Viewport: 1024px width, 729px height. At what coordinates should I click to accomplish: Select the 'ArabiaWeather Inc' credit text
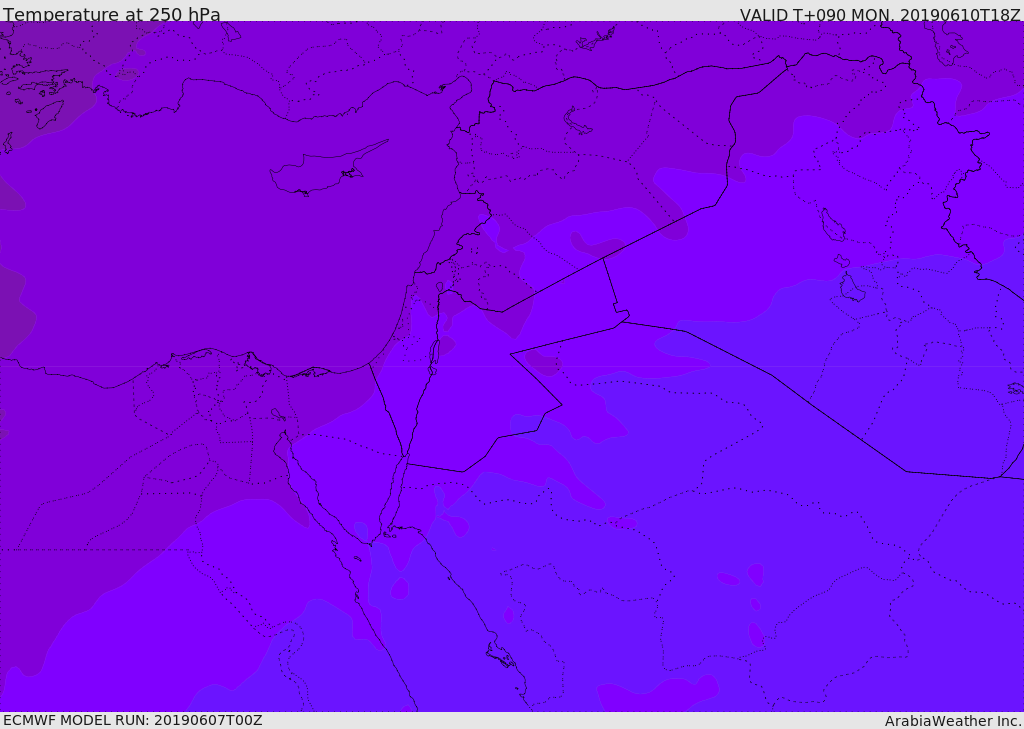[953, 721]
